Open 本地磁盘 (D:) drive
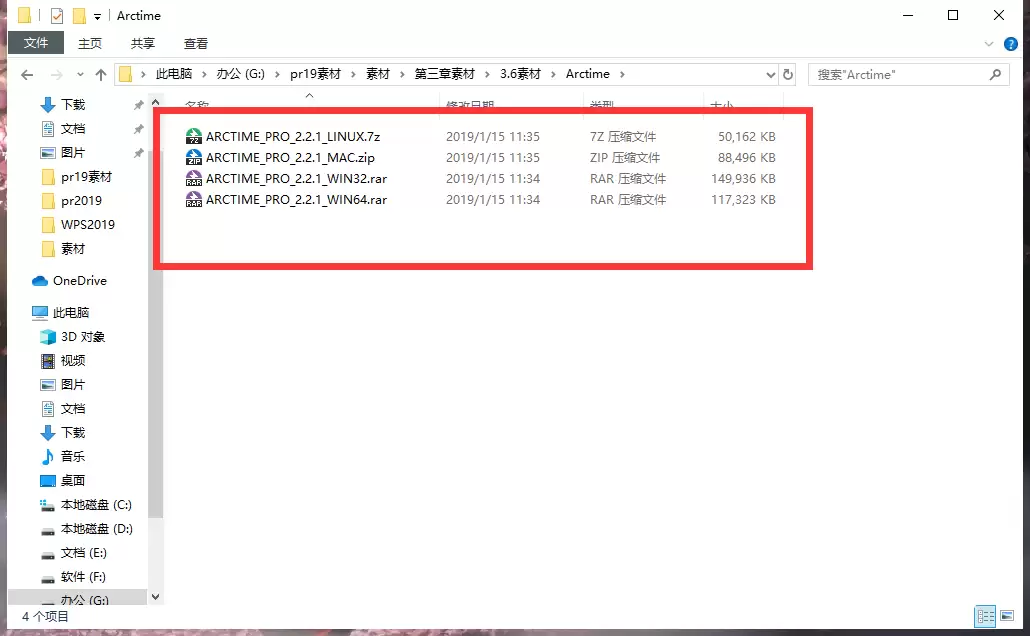1030x636 pixels. coord(97,529)
